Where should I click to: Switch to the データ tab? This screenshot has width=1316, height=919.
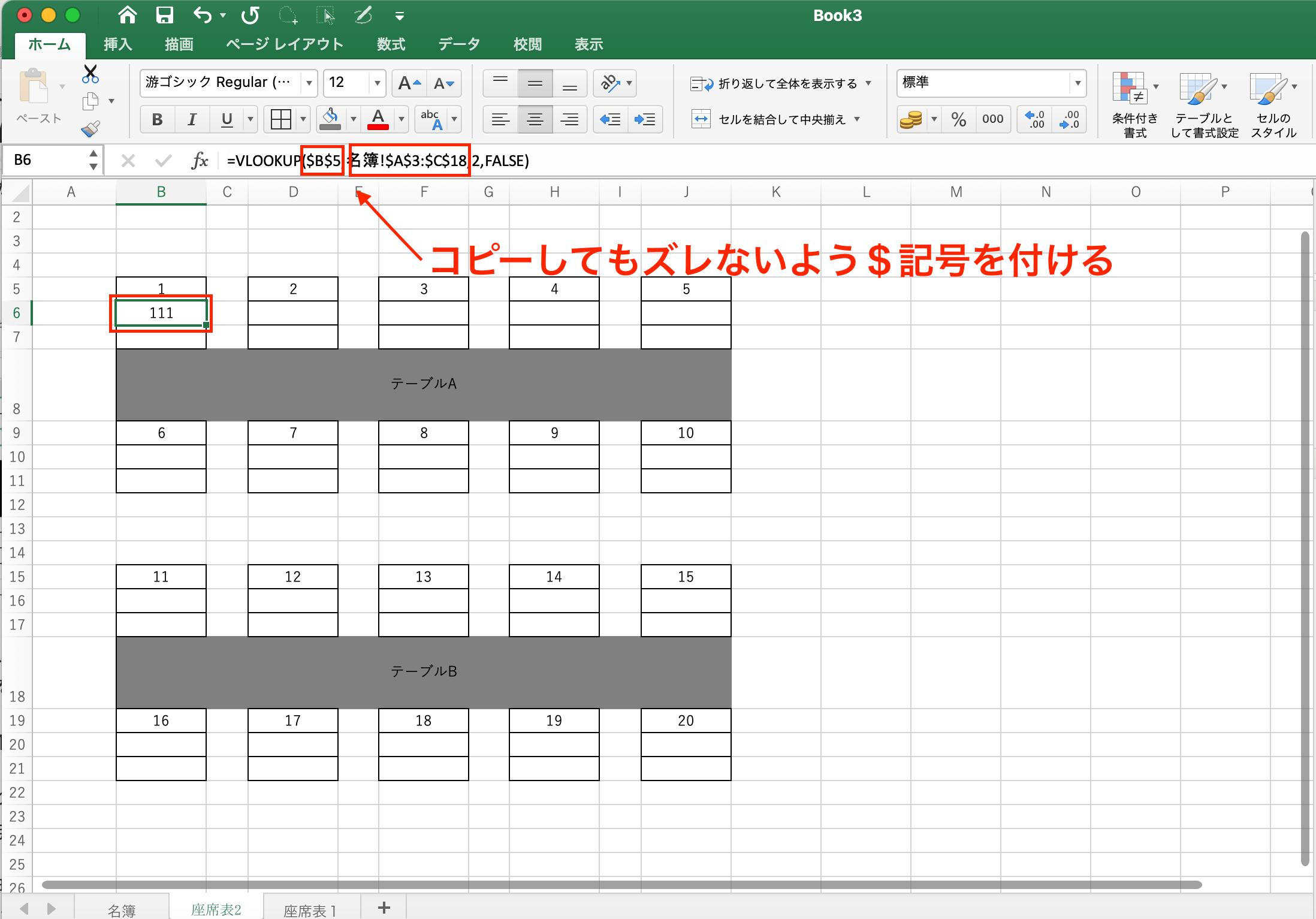(x=459, y=44)
